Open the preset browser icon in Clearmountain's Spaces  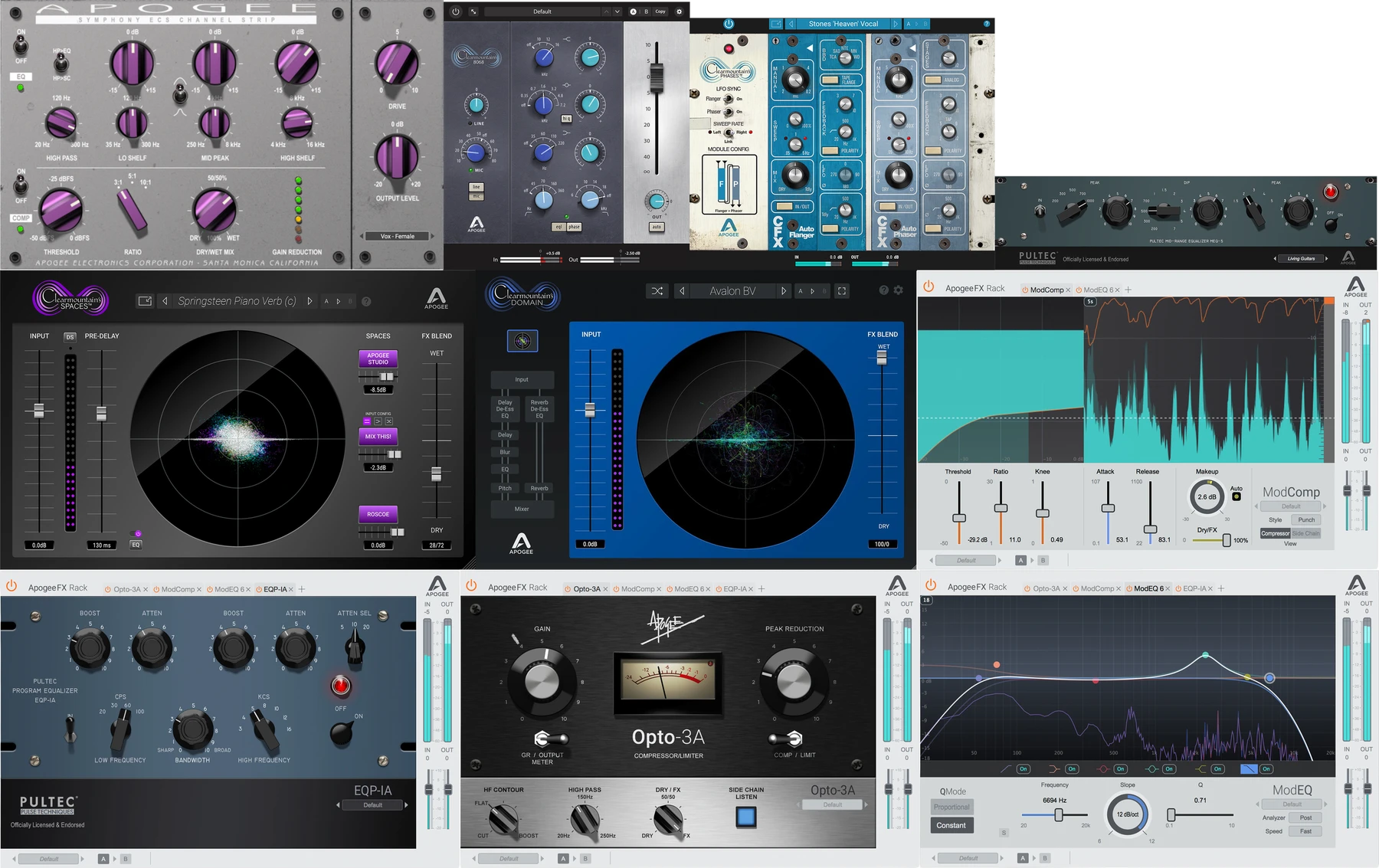(145, 301)
